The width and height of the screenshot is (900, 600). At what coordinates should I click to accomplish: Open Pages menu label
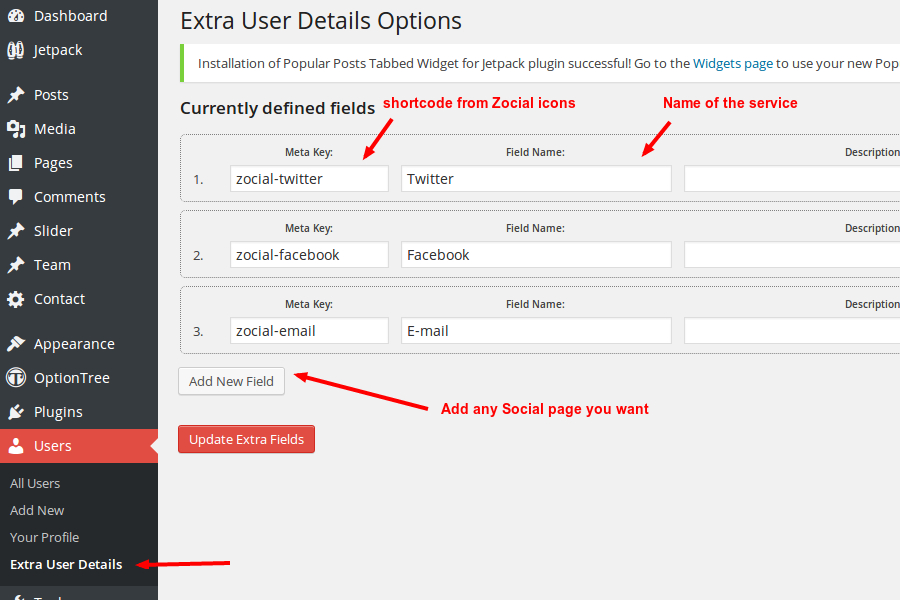(53, 163)
